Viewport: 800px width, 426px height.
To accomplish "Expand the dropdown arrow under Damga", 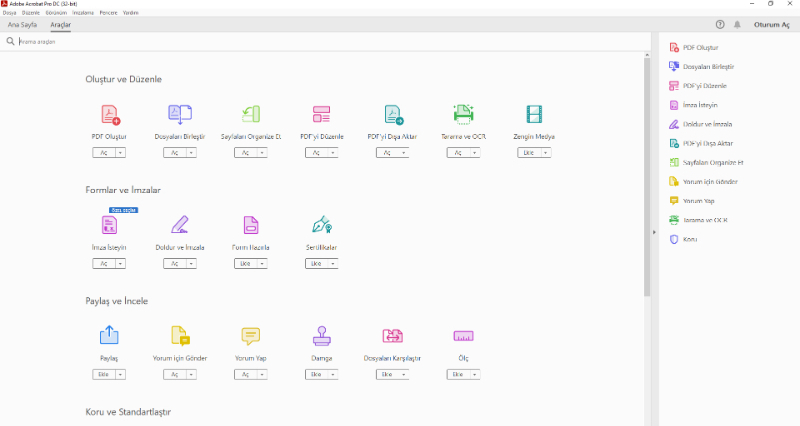I will (333, 374).
